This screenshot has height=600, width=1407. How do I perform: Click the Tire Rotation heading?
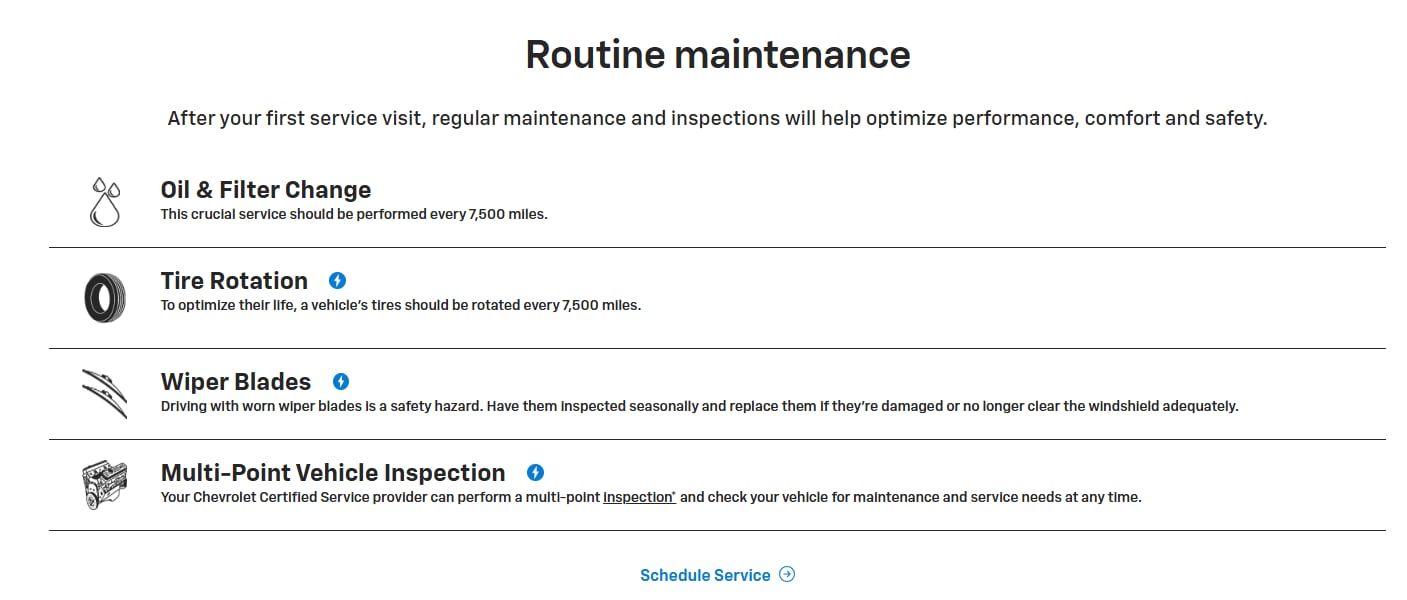pos(234,281)
